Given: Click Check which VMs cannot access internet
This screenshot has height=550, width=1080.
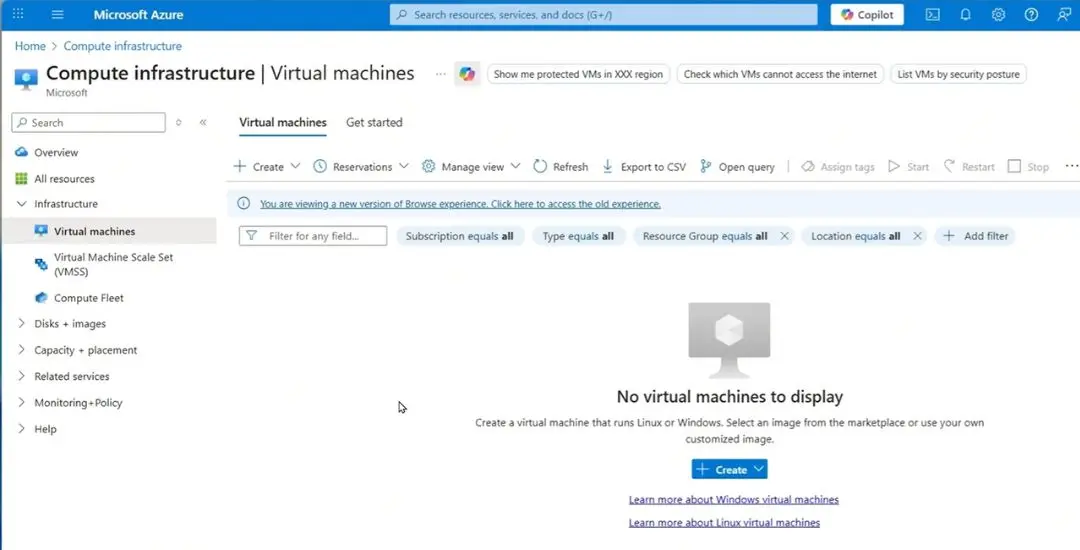Looking at the screenshot, I should [780, 74].
